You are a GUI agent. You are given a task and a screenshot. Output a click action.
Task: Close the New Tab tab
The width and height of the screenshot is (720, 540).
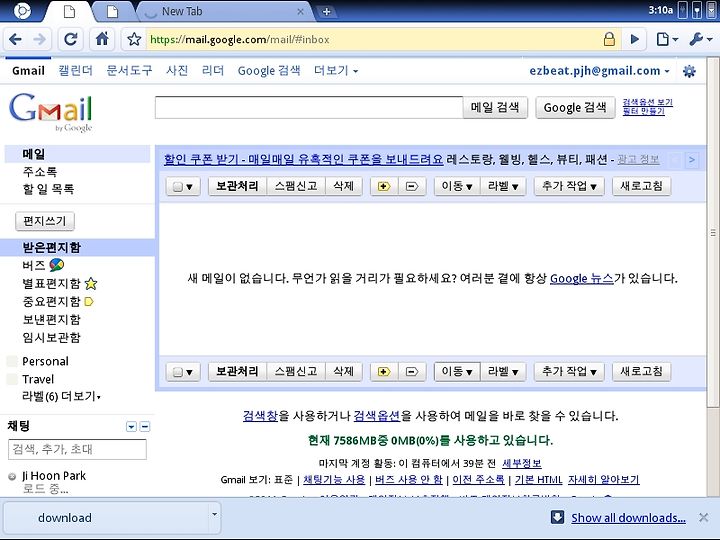coord(300,11)
